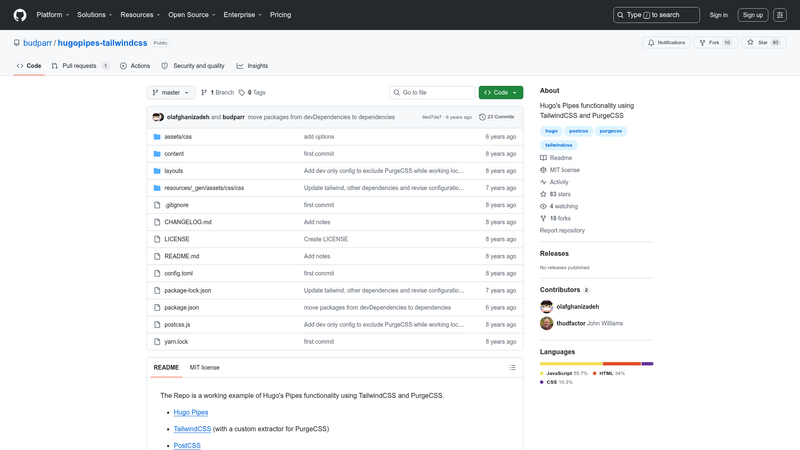Expand the Solutions menu

click(x=94, y=15)
